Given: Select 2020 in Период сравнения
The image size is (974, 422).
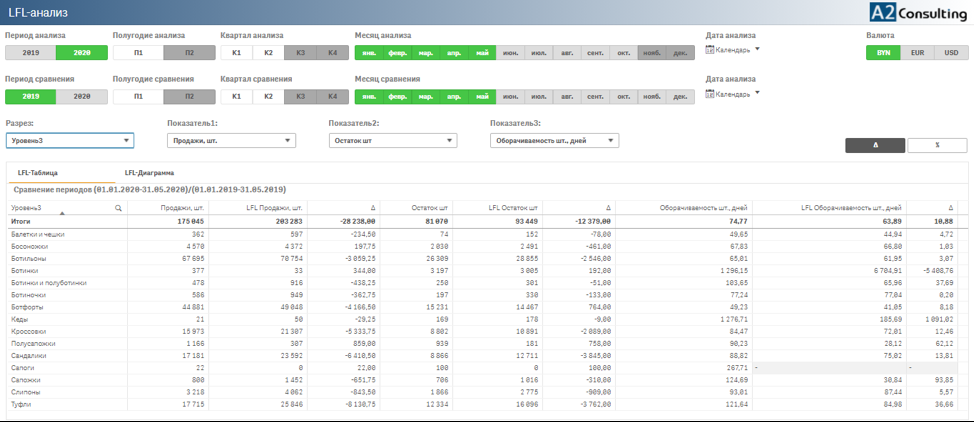Looking at the screenshot, I should tap(82, 97).
